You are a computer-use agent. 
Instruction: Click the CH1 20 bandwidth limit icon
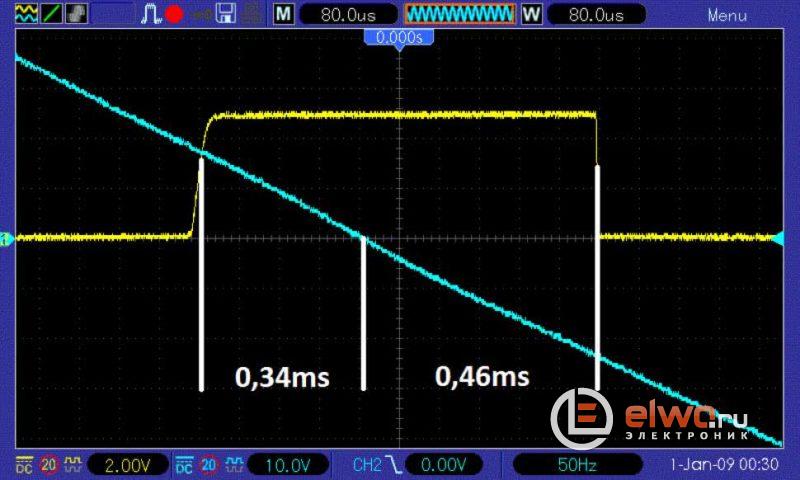48,464
